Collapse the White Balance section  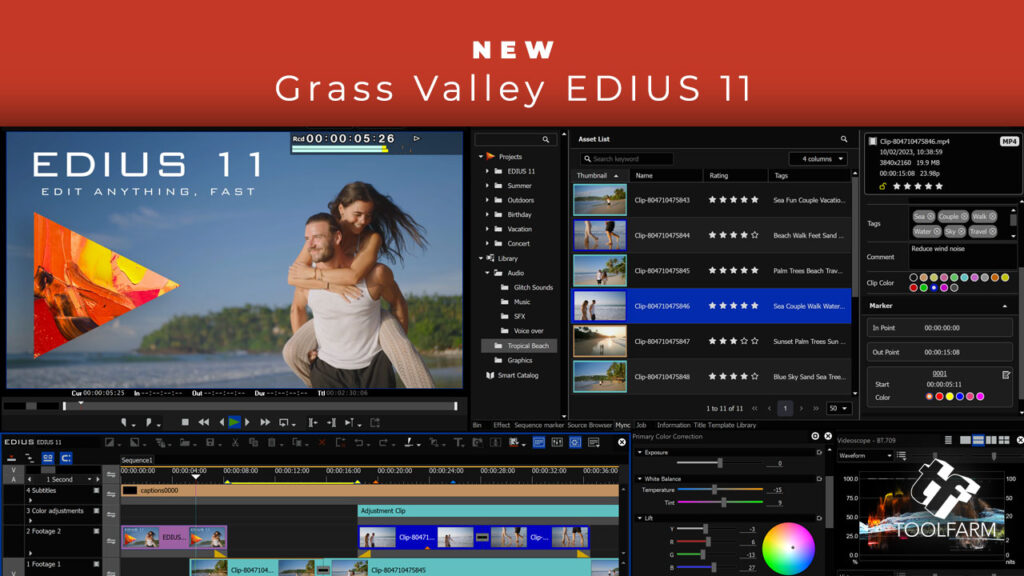640,479
